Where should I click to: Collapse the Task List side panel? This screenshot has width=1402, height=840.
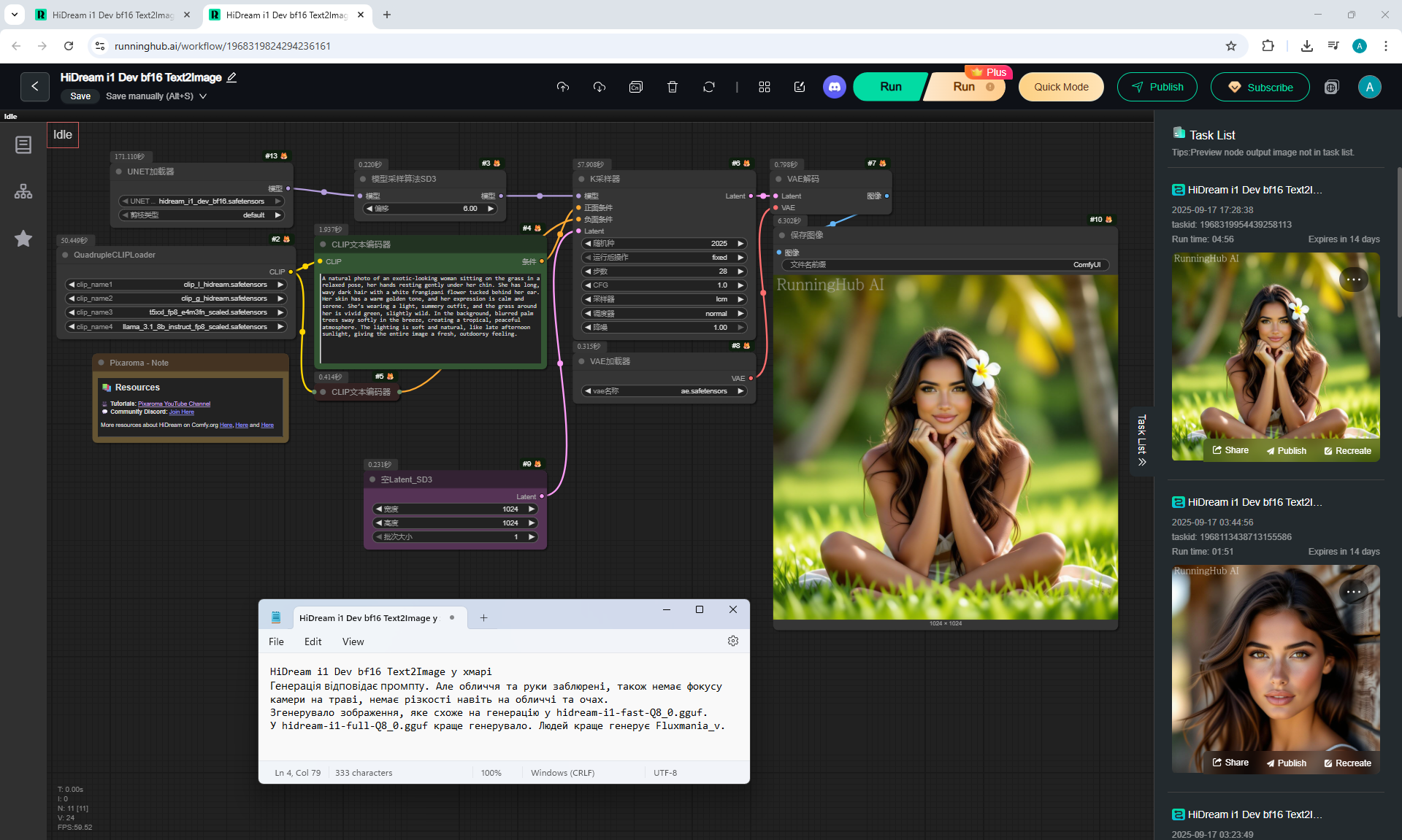[1142, 441]
